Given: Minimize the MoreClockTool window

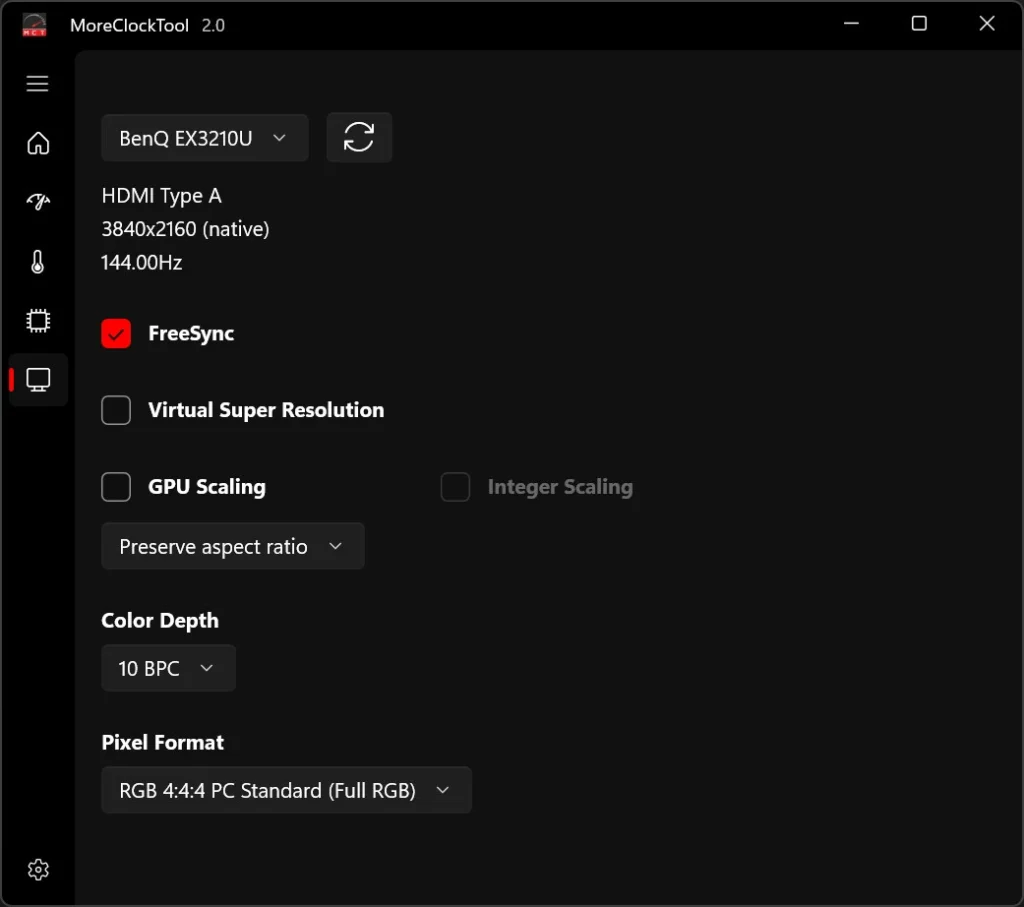Looking at the screenshot, I should click(x=851, y=24).
